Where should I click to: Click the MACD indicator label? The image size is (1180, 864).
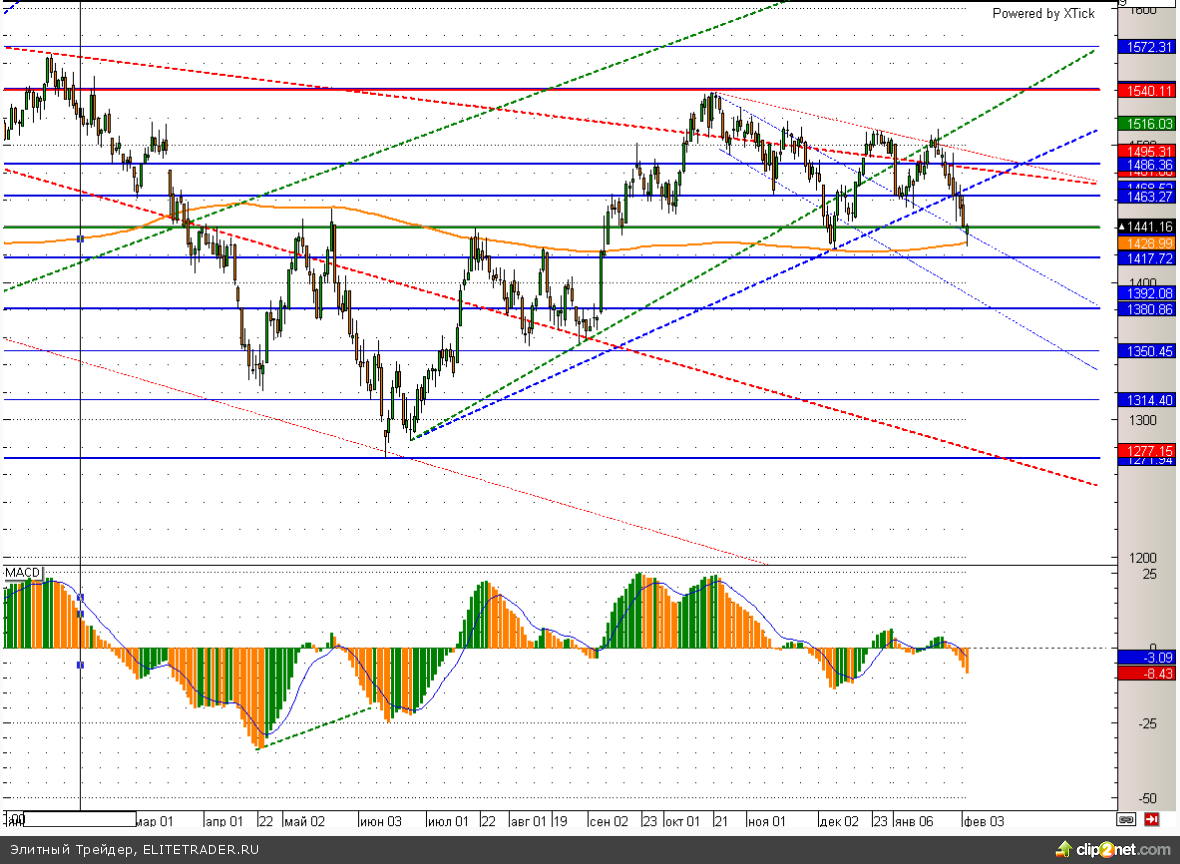click(x=22, y=573)
